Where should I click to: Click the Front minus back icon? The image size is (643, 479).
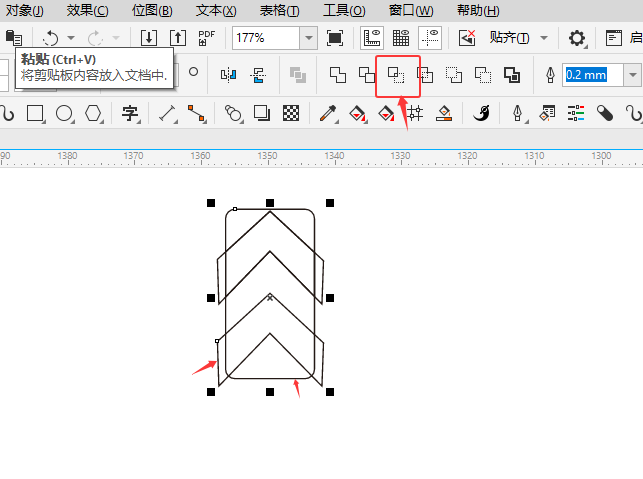pos(454,75)
